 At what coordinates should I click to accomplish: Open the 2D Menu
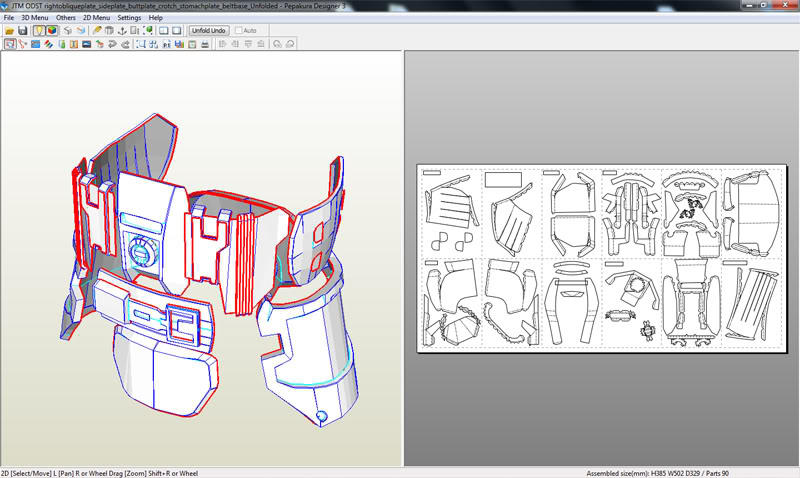point(96,17)
